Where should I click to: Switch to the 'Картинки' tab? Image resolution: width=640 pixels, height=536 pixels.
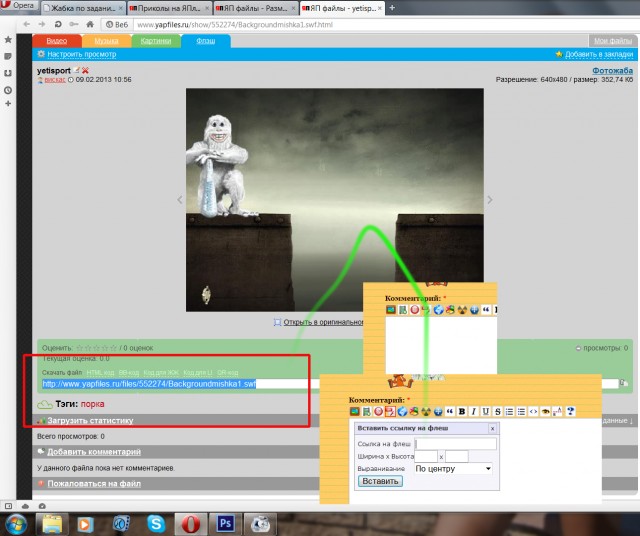tap(155, 41)
